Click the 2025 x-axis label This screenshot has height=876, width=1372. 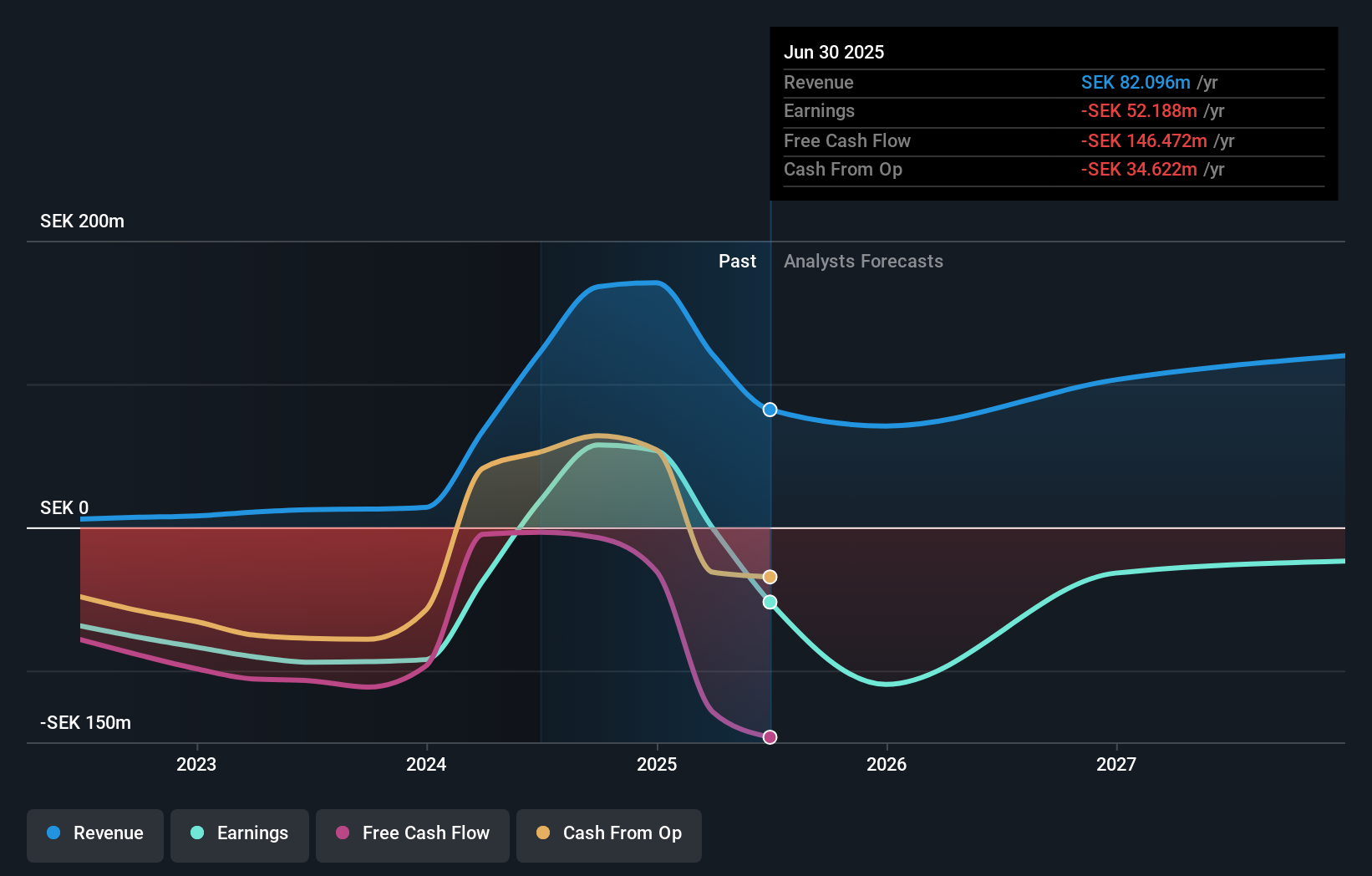[657, 764]
